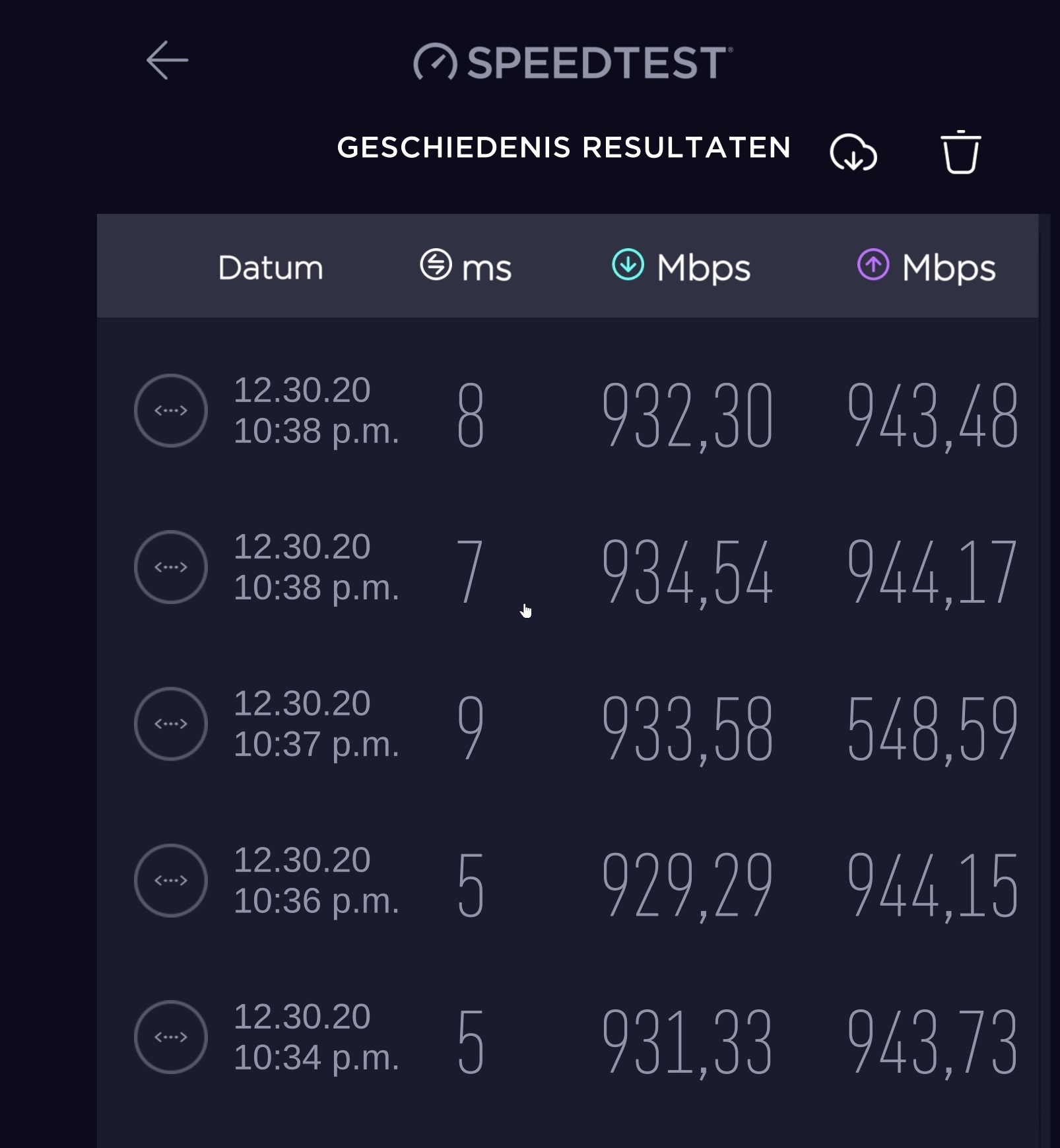
Task: Export results with the cloud download icon
Action: [x=853, y=152]
